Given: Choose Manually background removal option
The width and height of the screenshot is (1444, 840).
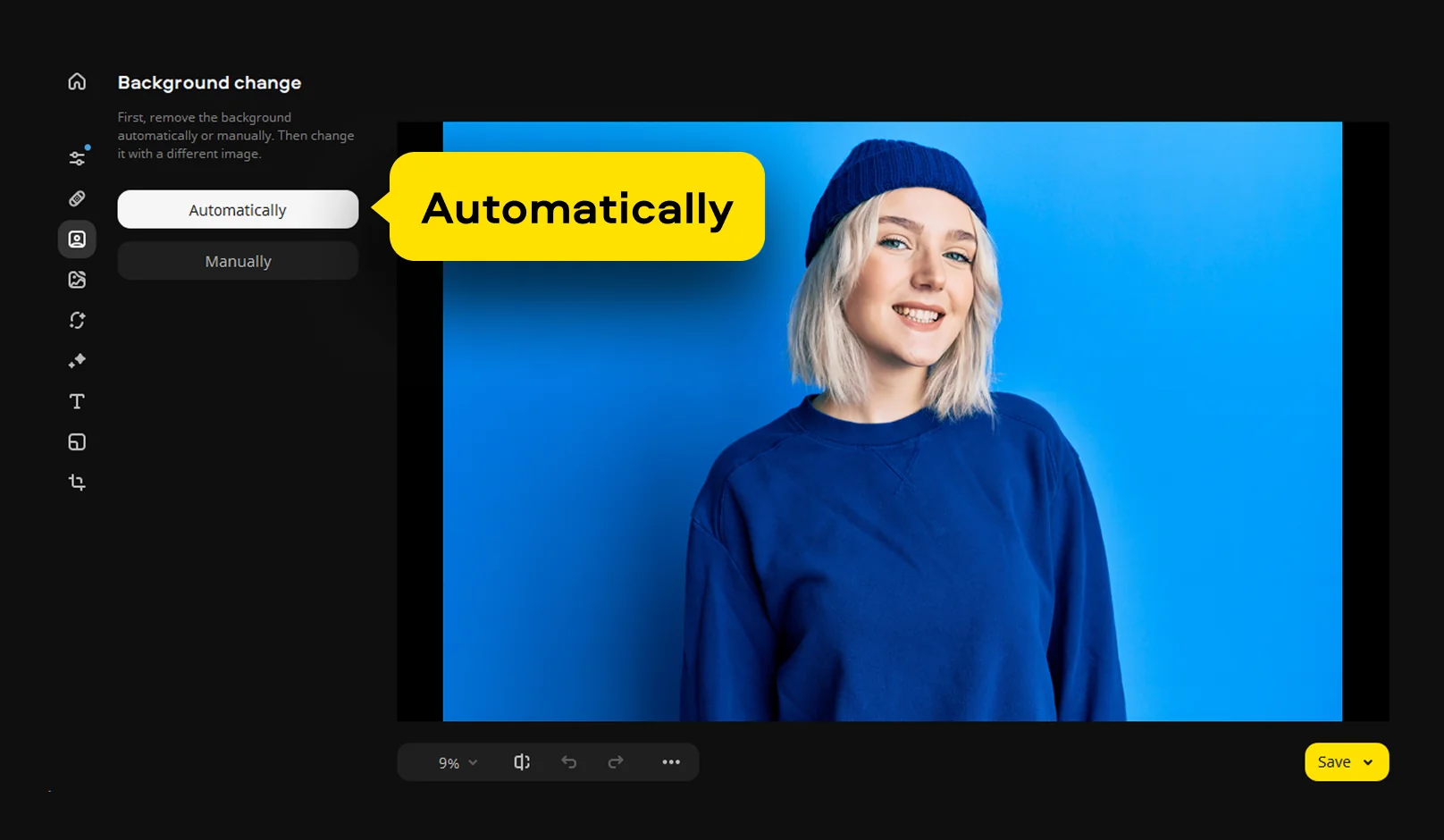Looking at the screenshot, I should pos(238,261).
